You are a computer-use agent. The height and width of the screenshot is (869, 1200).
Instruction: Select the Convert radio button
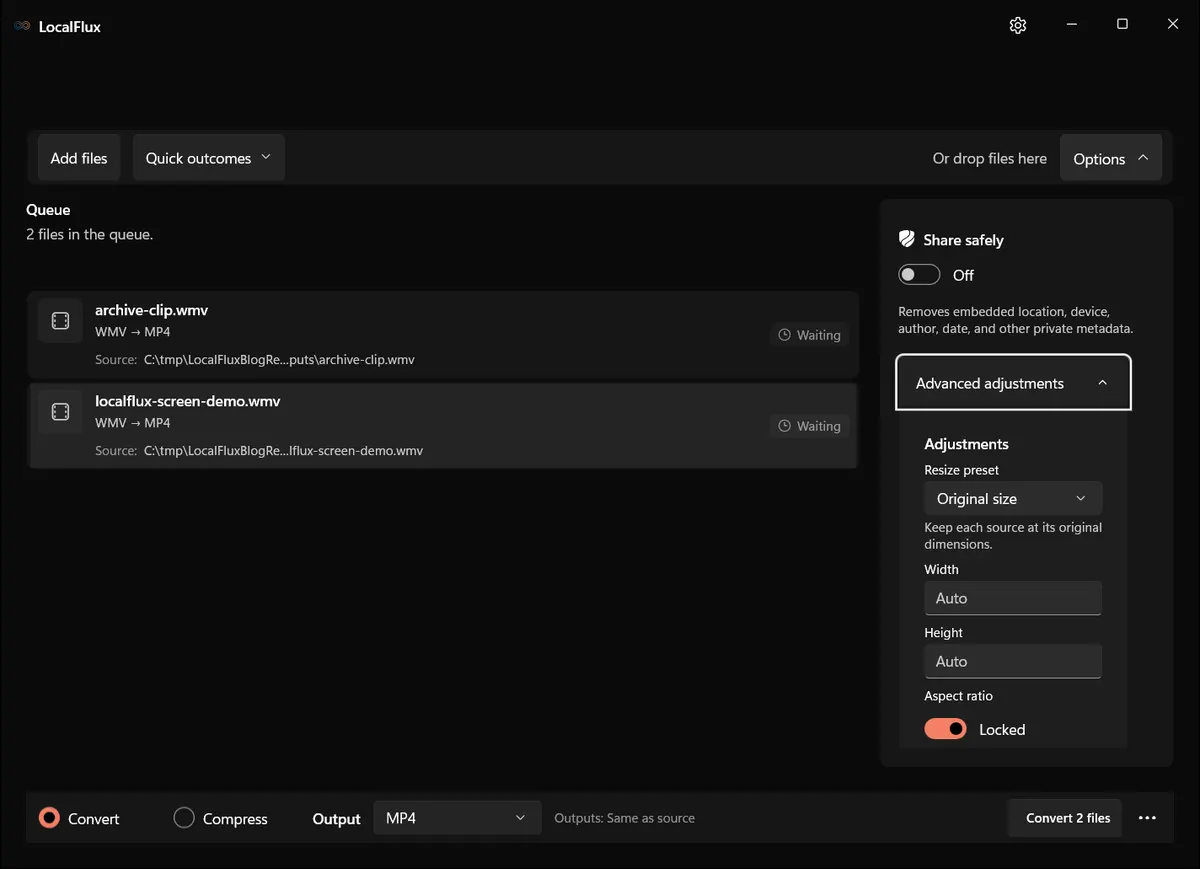pyautogui.click(x=49, y=818)
